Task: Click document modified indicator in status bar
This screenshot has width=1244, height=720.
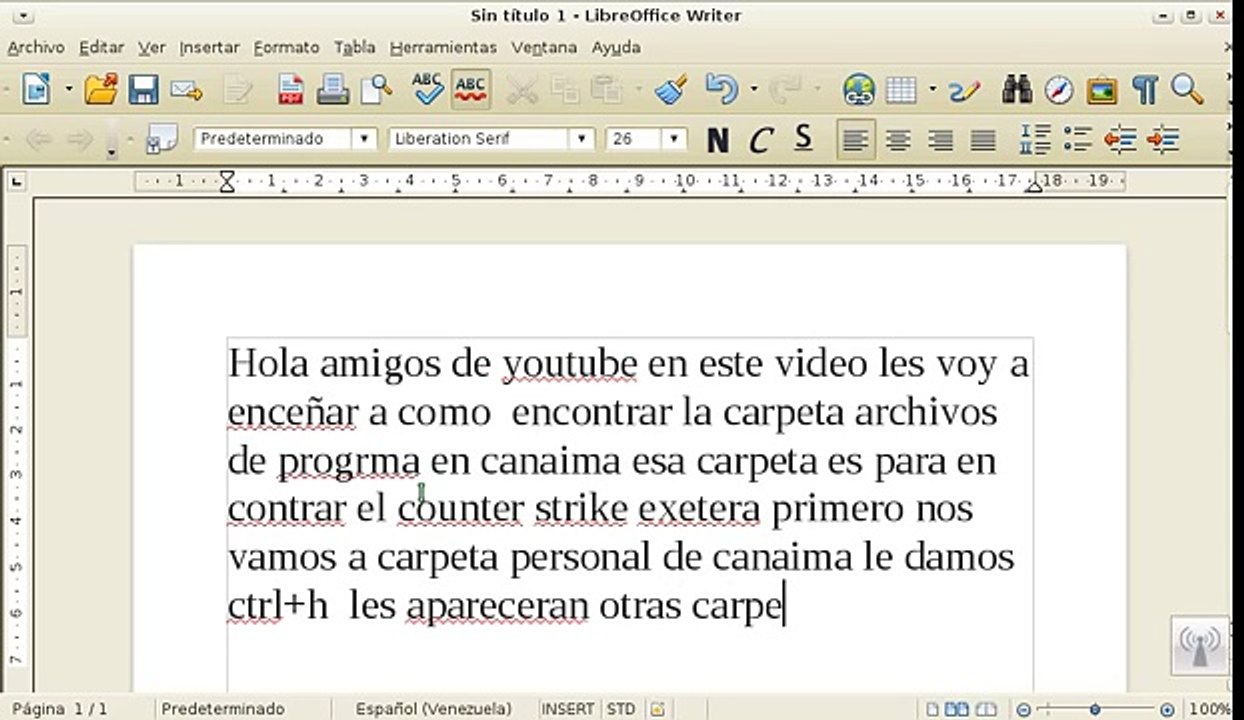Action: click(x=657, y=709)
